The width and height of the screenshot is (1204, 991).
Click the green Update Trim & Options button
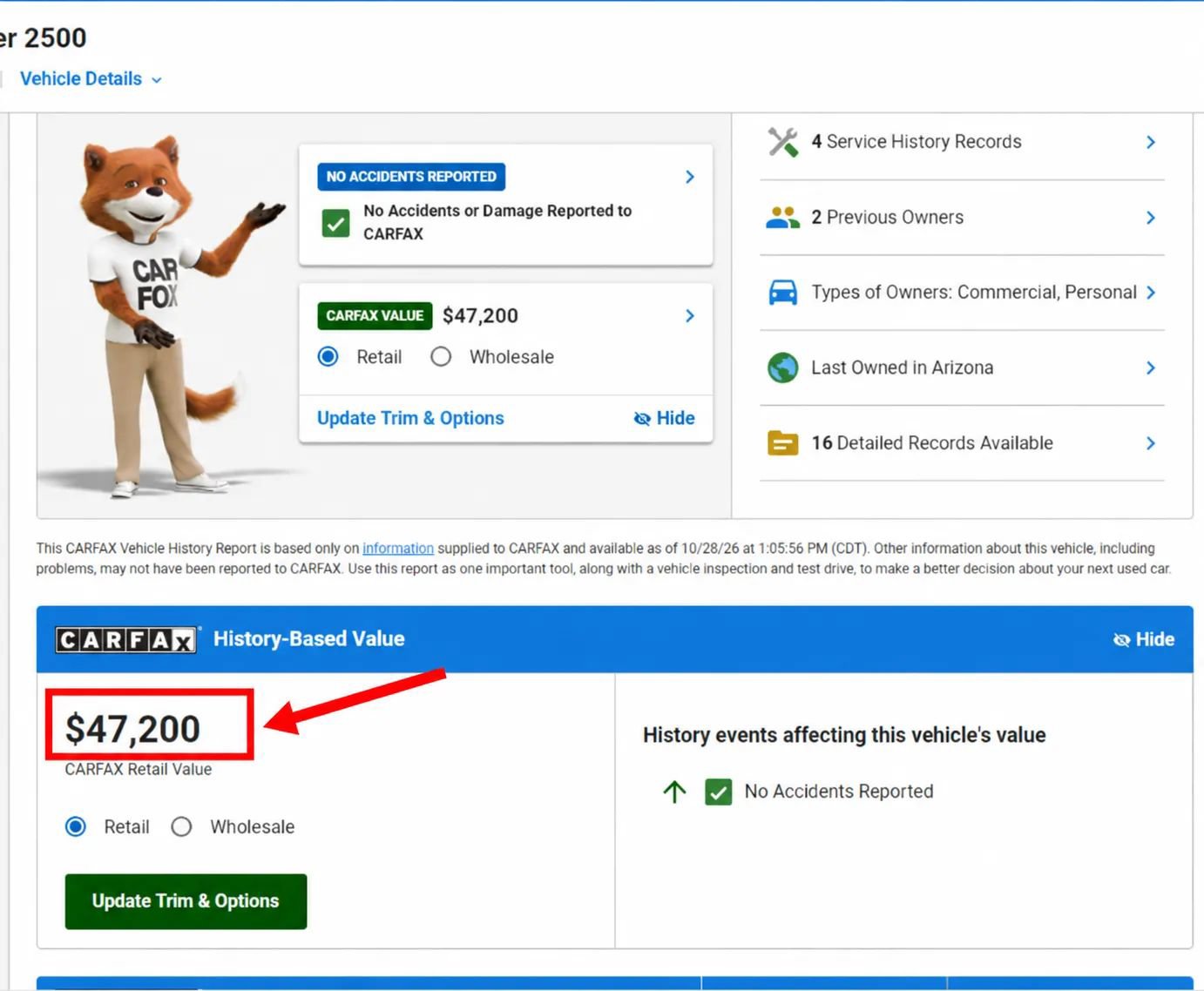click(186, 901)
